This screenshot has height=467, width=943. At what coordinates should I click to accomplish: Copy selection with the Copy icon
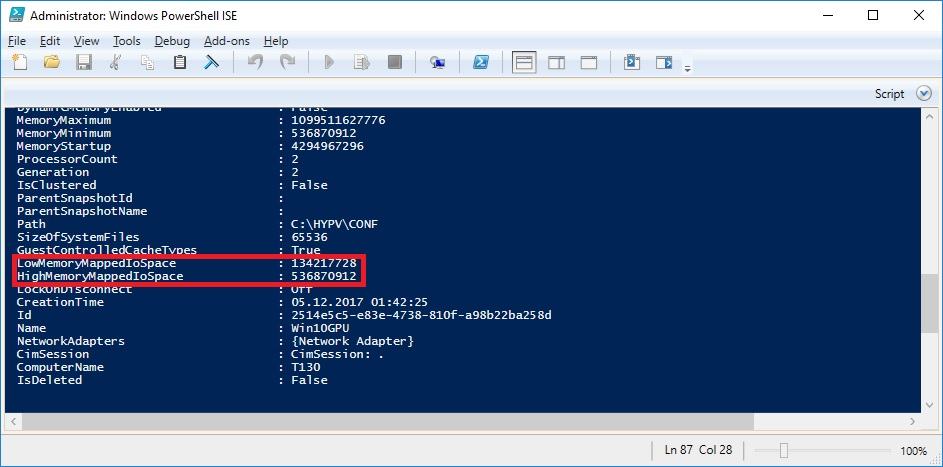tap(147, 62)
